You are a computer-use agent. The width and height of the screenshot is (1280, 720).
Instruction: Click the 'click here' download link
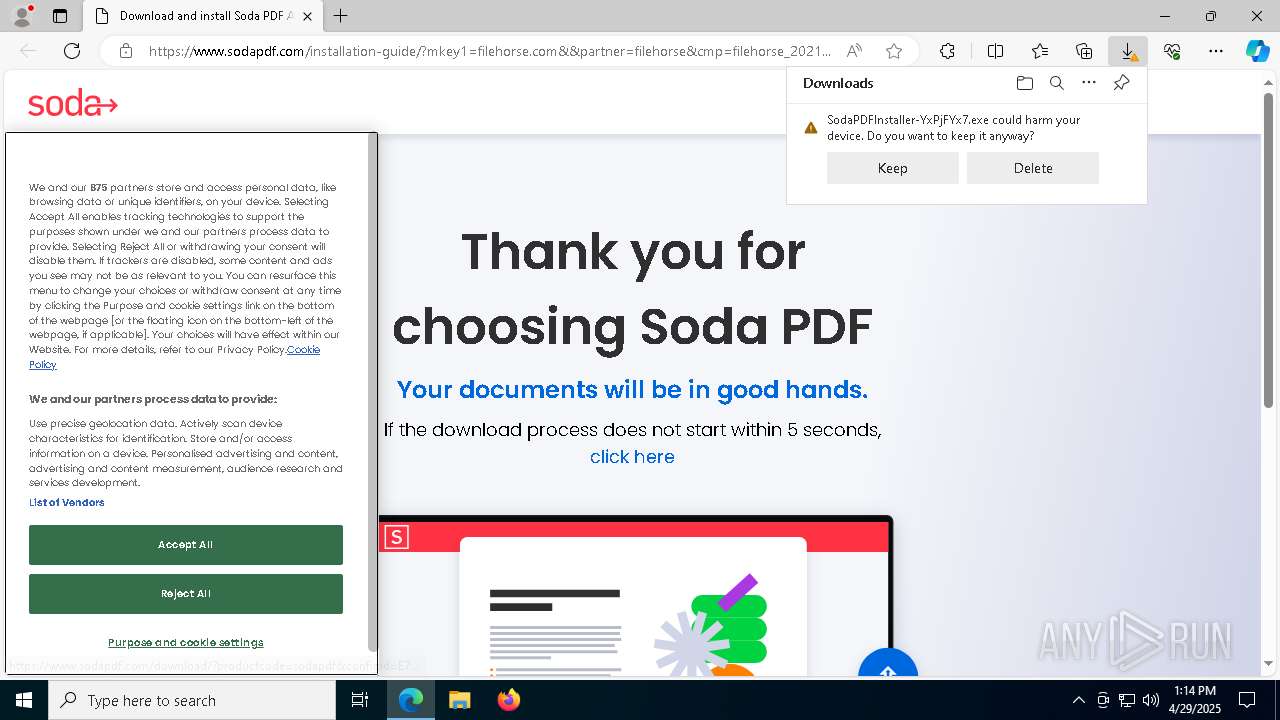pyautogui.click(x=632, y=457)
